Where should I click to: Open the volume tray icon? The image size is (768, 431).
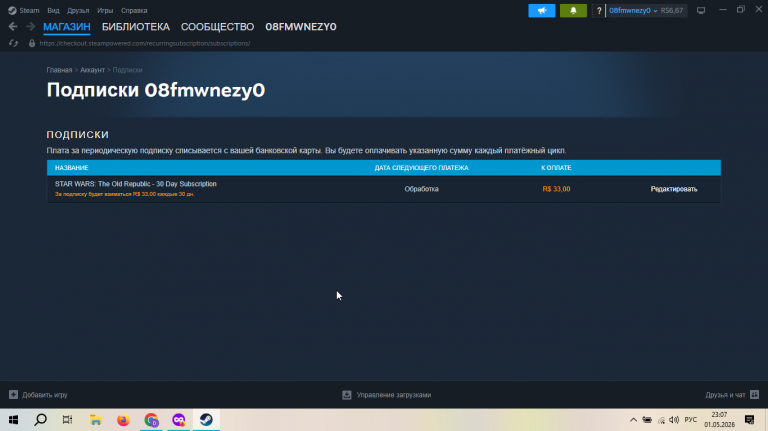coord(674,420)
